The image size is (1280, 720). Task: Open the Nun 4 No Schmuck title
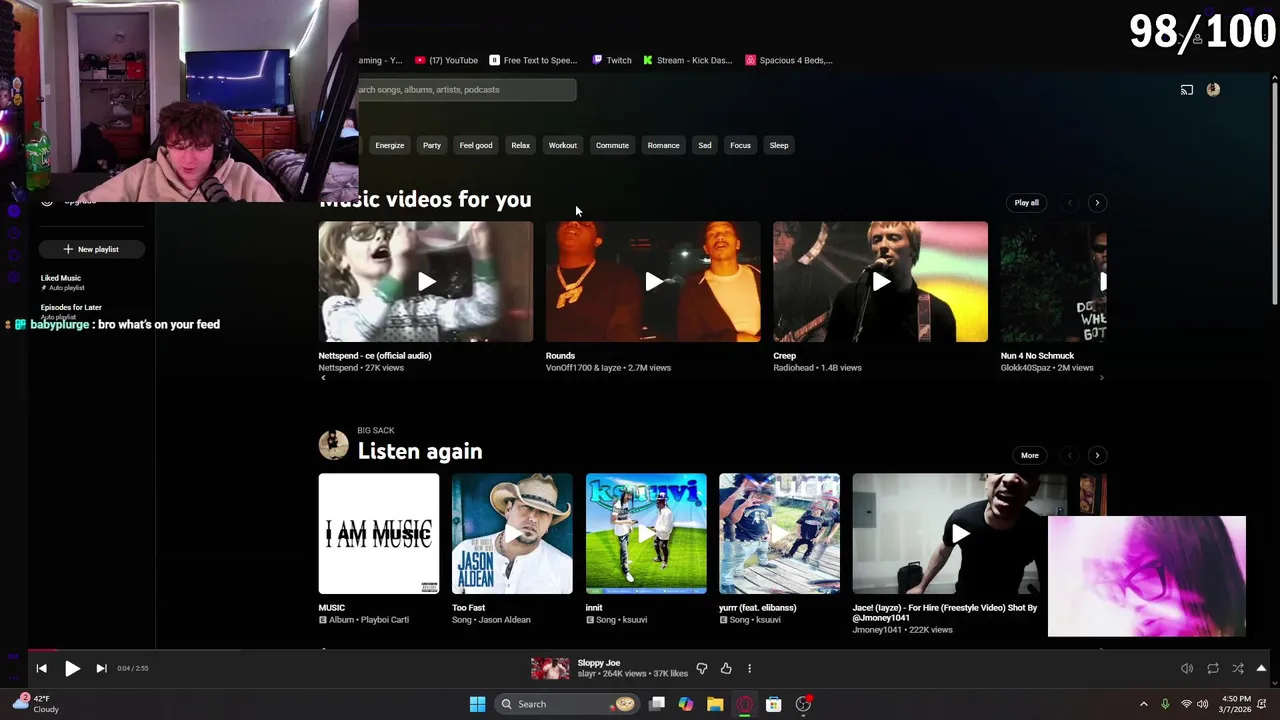point(1037,356)
